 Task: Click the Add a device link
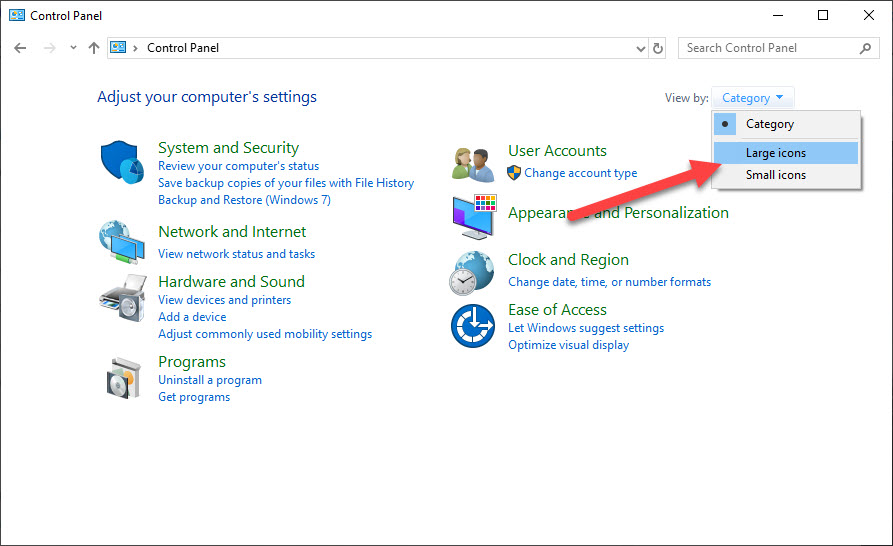(192, 317)
